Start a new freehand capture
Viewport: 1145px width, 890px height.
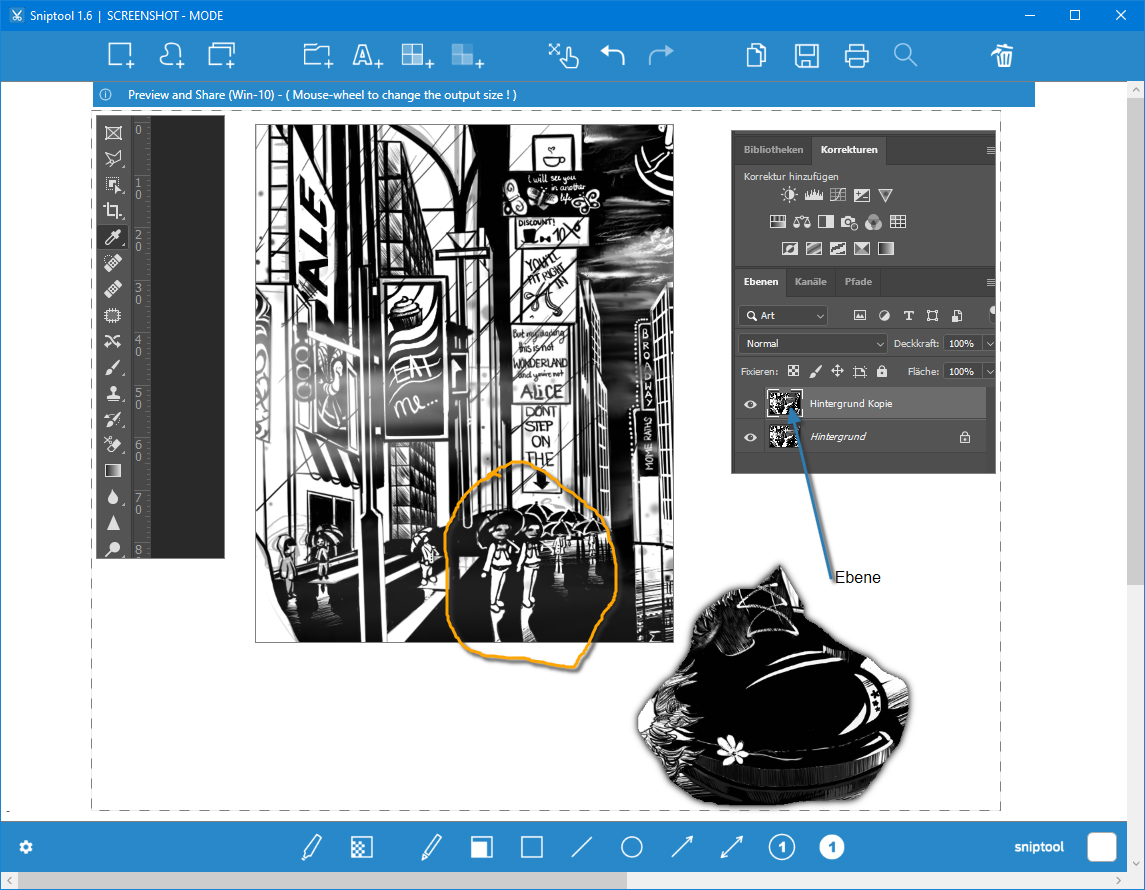click(x=172, y=55)
